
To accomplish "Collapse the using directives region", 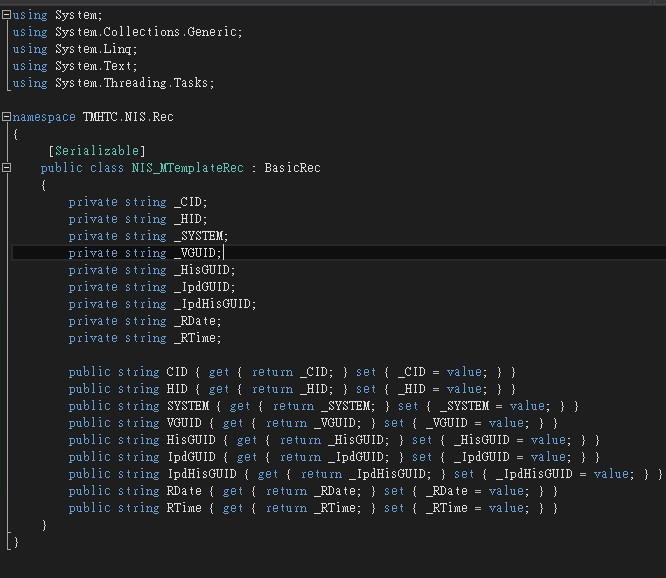I will (x=6, y=15).
